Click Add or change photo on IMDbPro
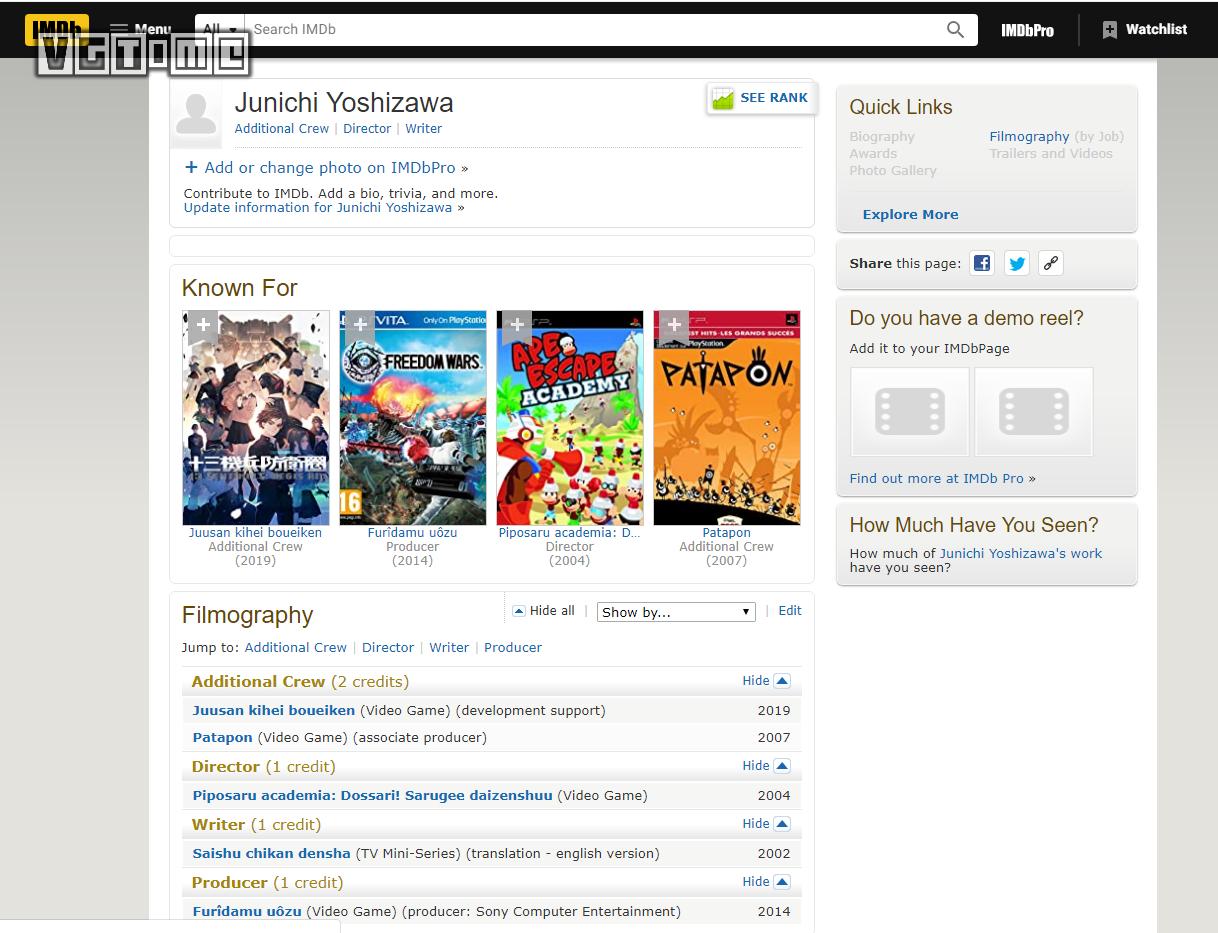This screenshot has width=1218, height=933. [330, 168]
